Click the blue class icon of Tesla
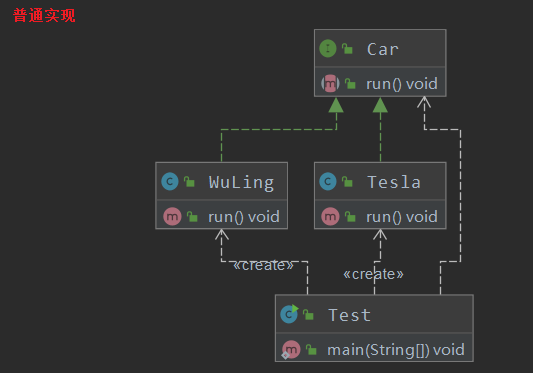 328,182
